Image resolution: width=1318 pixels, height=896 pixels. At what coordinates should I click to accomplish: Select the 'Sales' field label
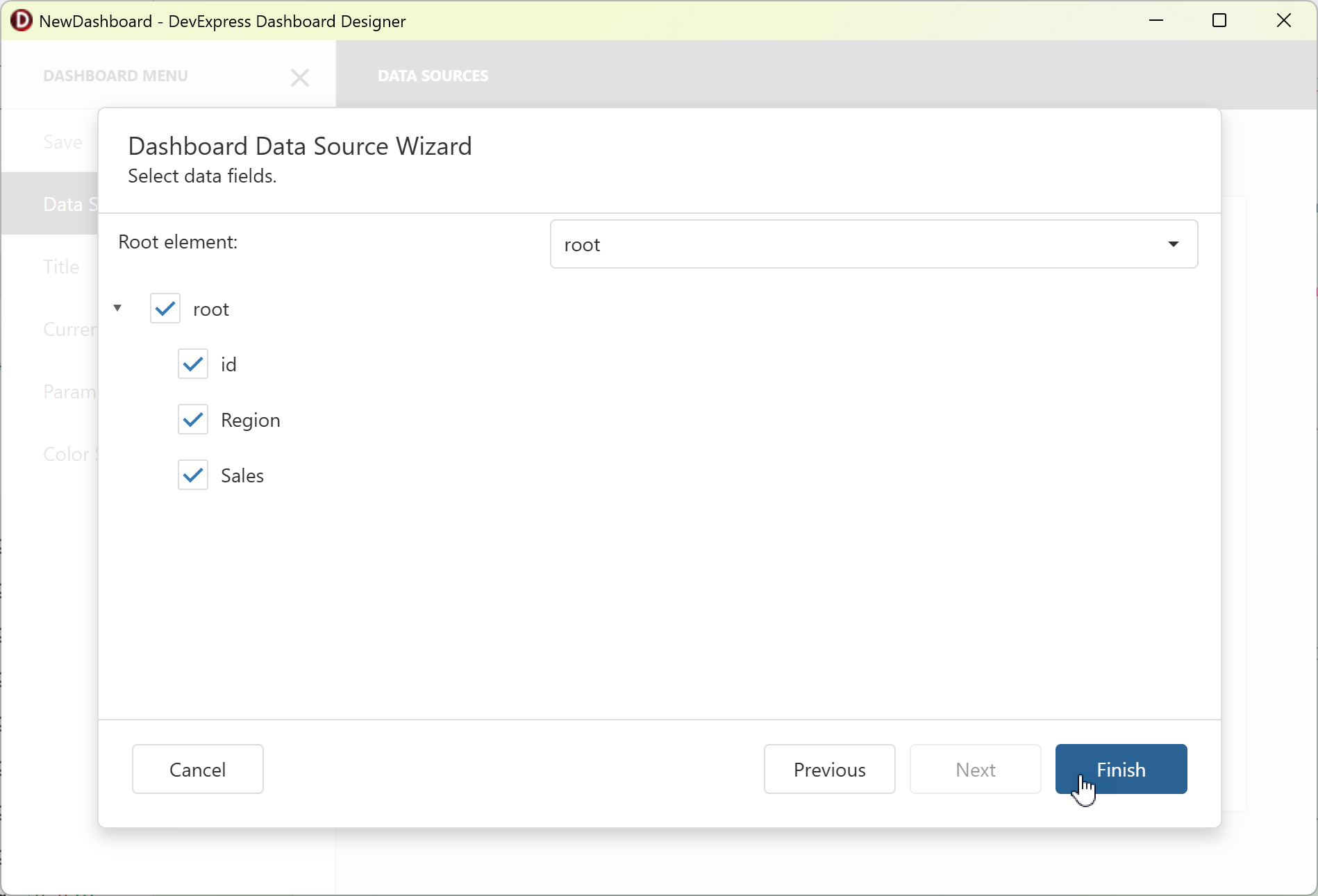(x=242, y=475)
